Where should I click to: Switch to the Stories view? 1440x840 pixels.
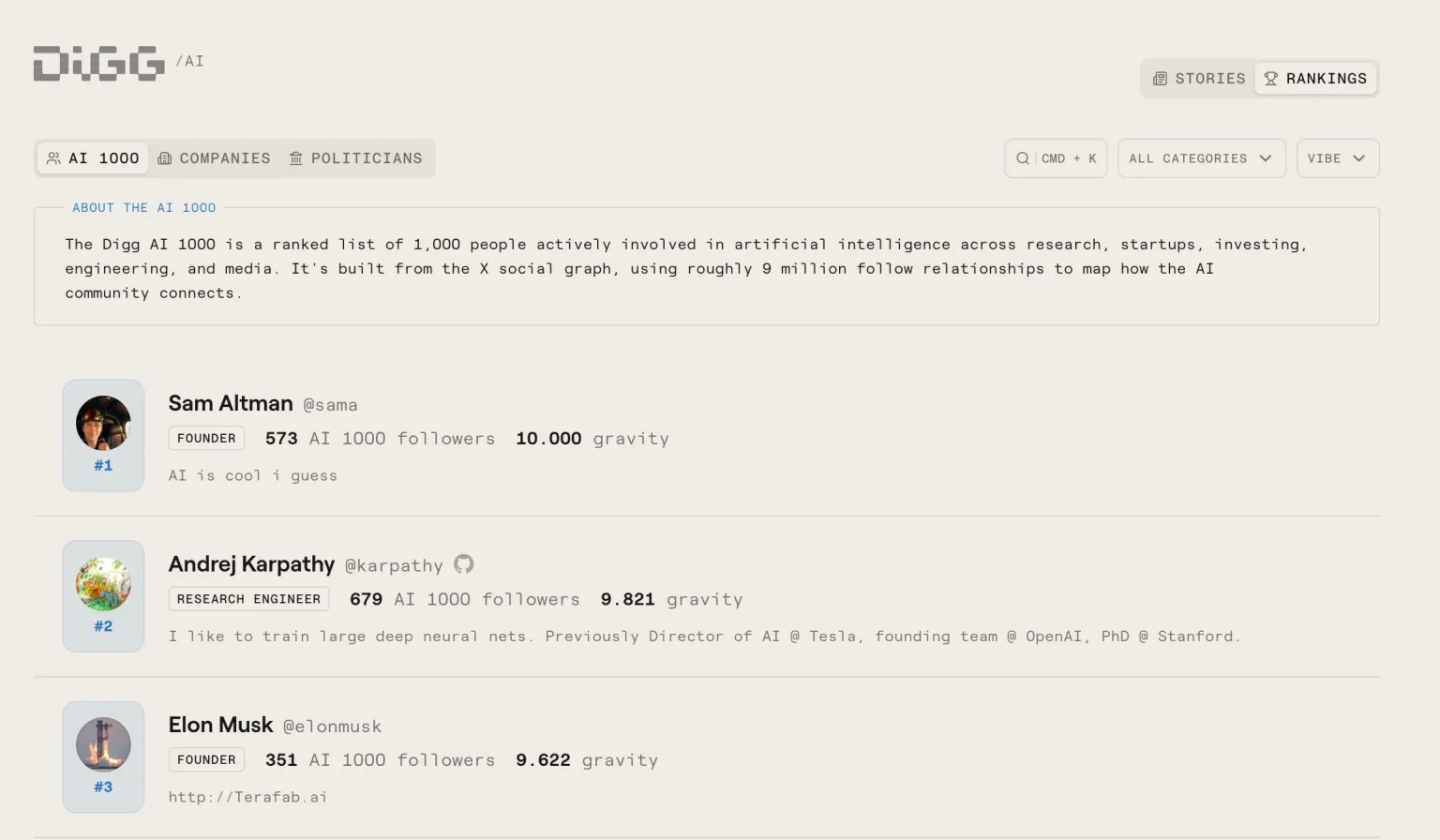point(1199,79)
